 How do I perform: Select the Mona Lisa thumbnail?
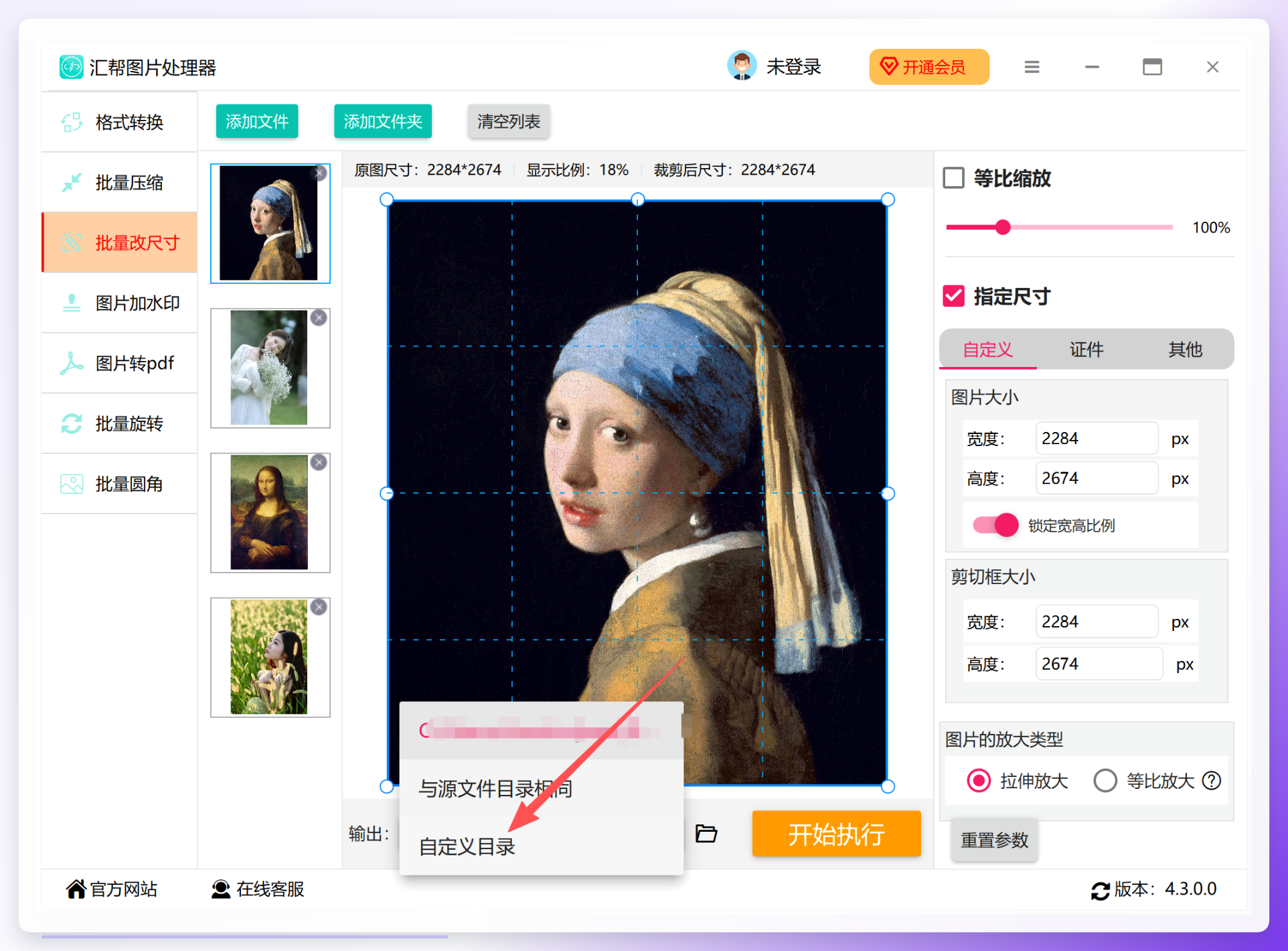[270, 512]
